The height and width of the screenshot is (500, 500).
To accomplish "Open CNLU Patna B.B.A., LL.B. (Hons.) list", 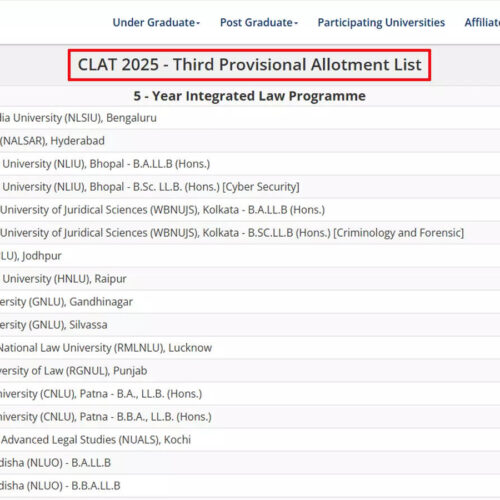I will [106, 417].
